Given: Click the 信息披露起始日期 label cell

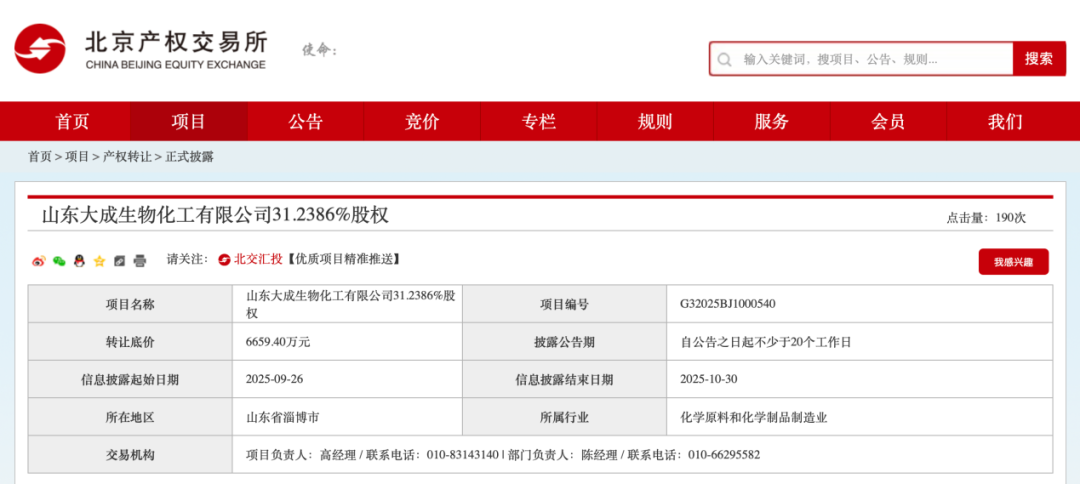Looking at the screenshot, I should click(x=130, y=379).
